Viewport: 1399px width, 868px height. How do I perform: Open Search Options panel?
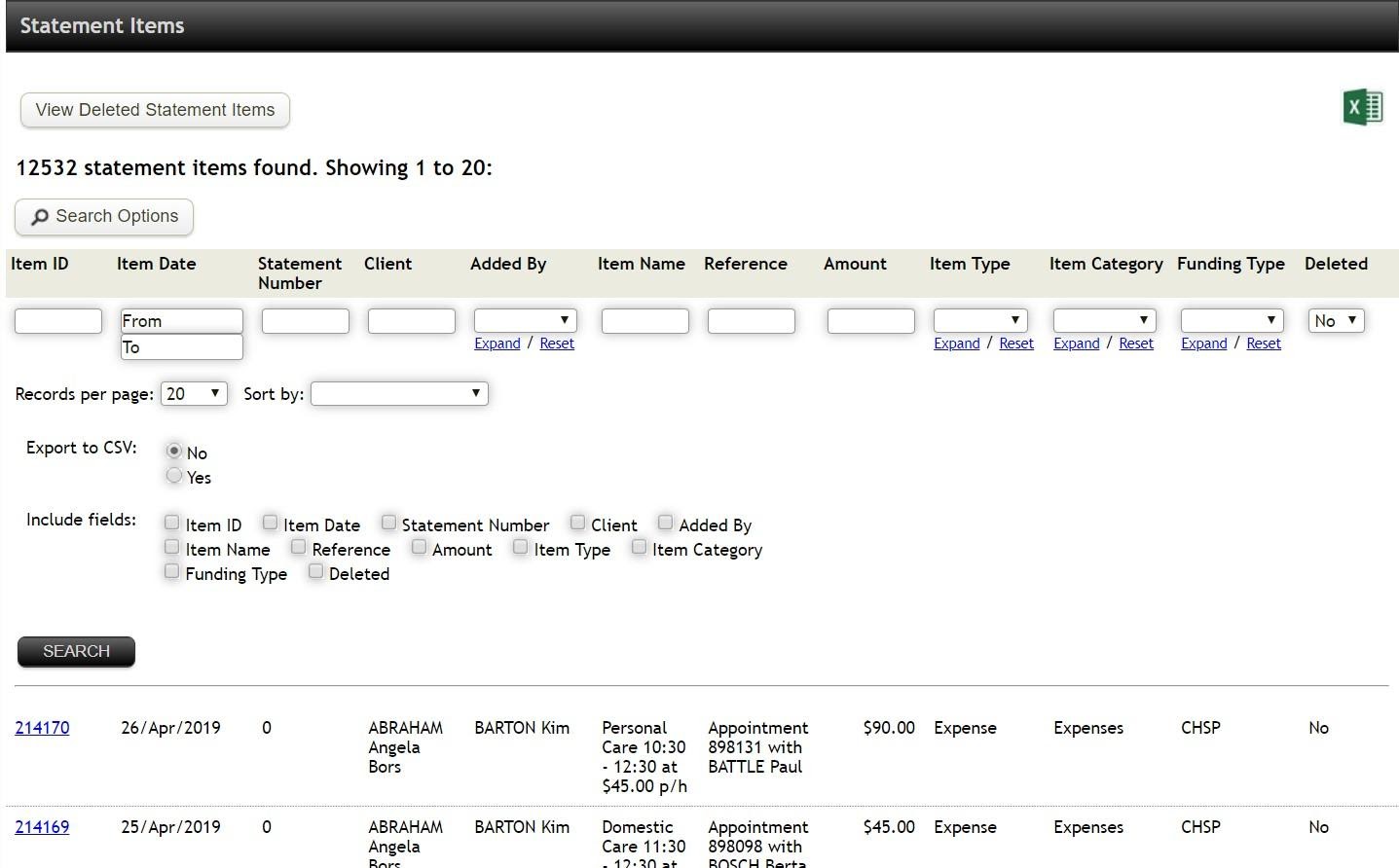pyautogui.click(x=103, y=216)
